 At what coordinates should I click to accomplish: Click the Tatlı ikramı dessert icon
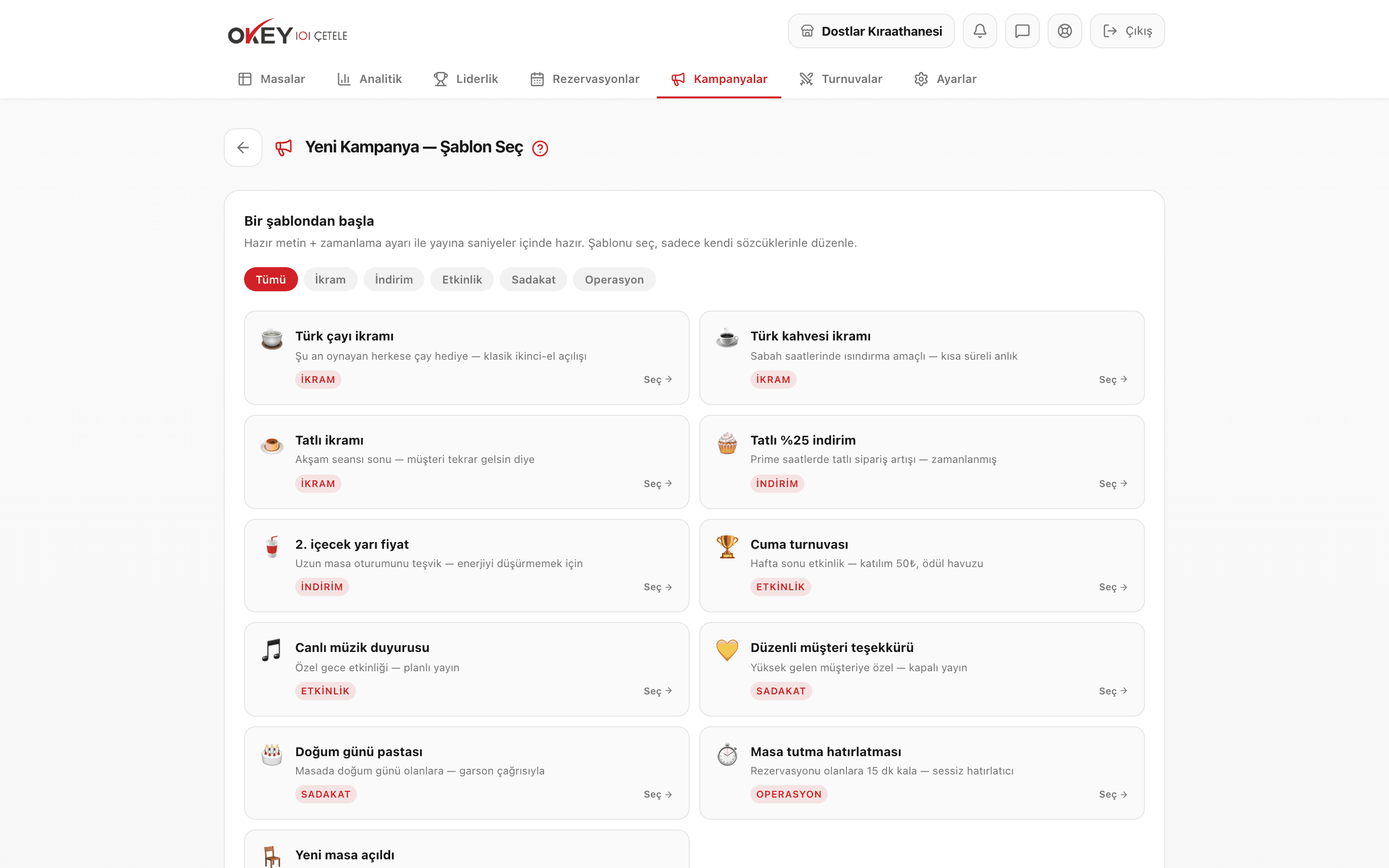272,444
